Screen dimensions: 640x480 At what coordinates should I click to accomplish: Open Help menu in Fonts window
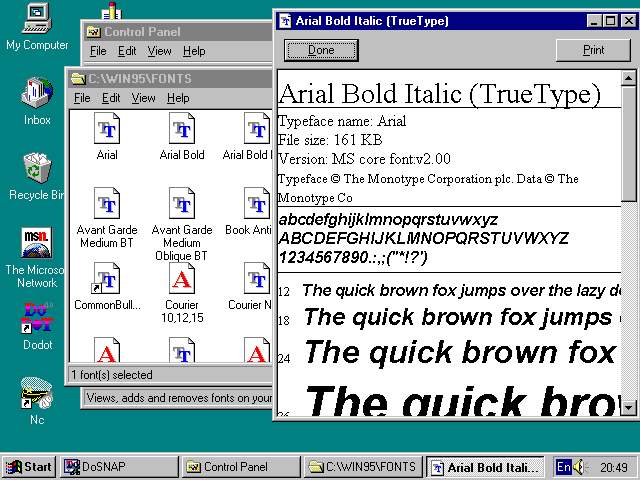tap(178, 98)
